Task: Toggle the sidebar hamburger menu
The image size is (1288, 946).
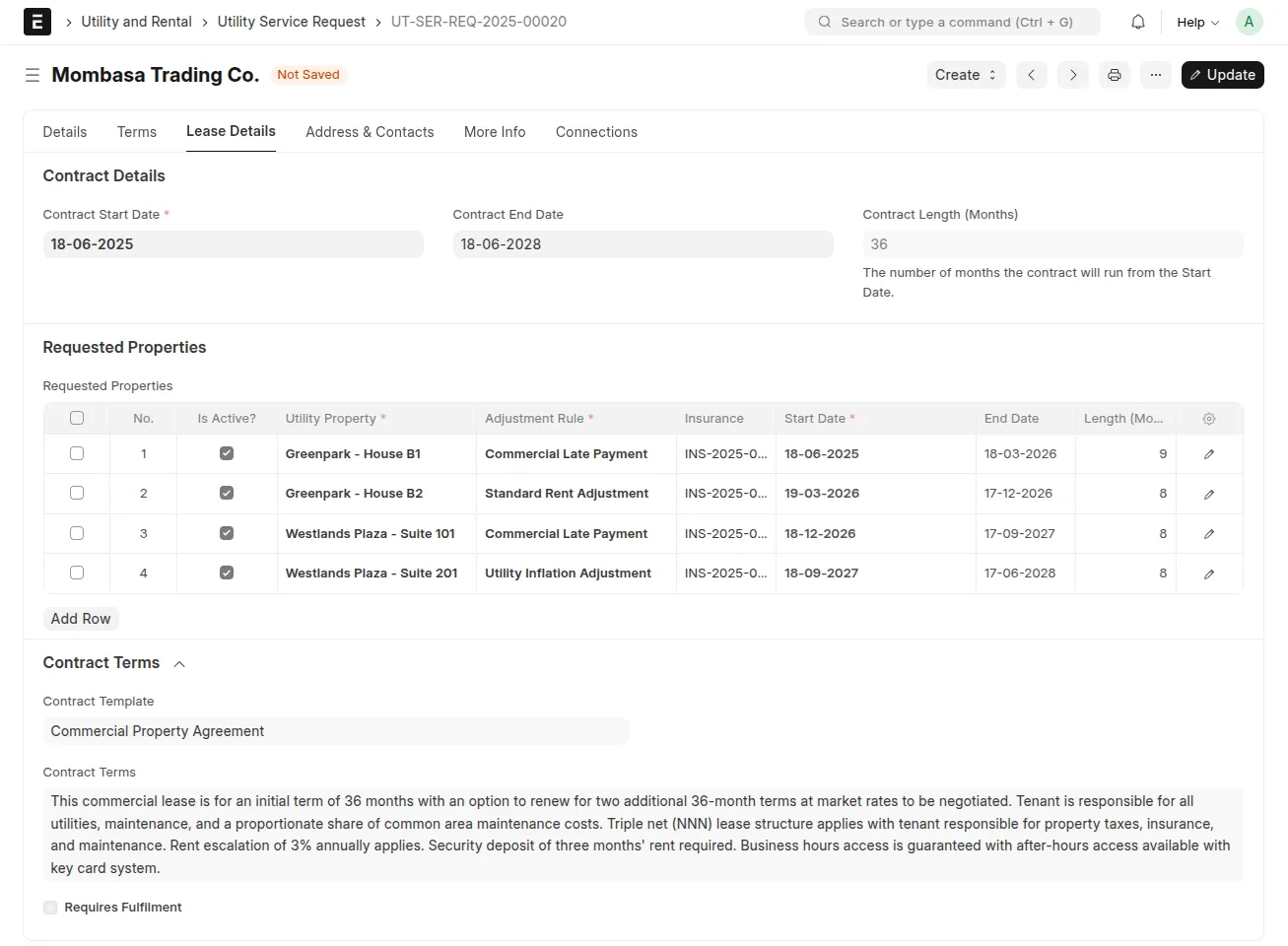Action: click(33, 75)
